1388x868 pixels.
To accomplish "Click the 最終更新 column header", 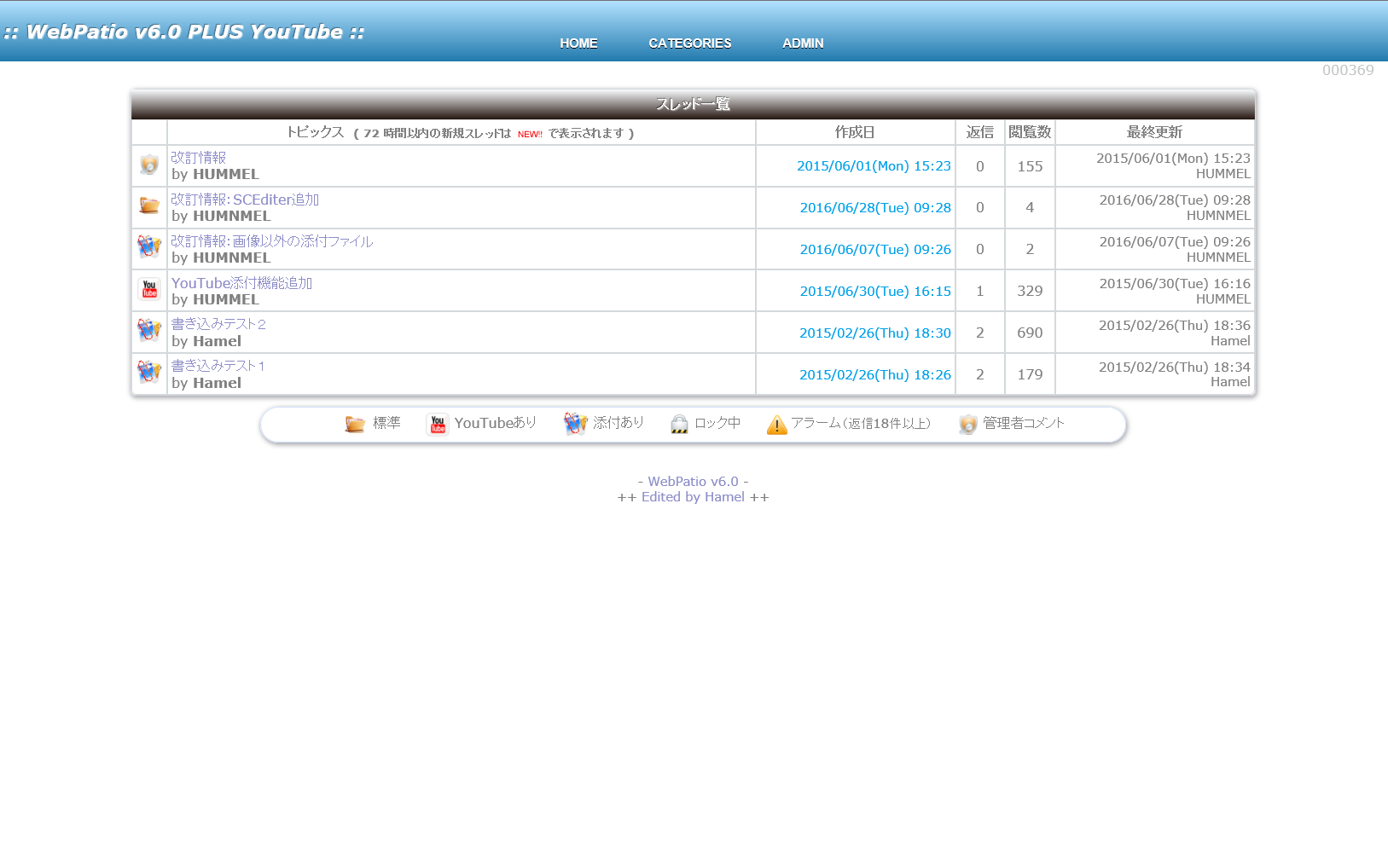I will 1154,132.
